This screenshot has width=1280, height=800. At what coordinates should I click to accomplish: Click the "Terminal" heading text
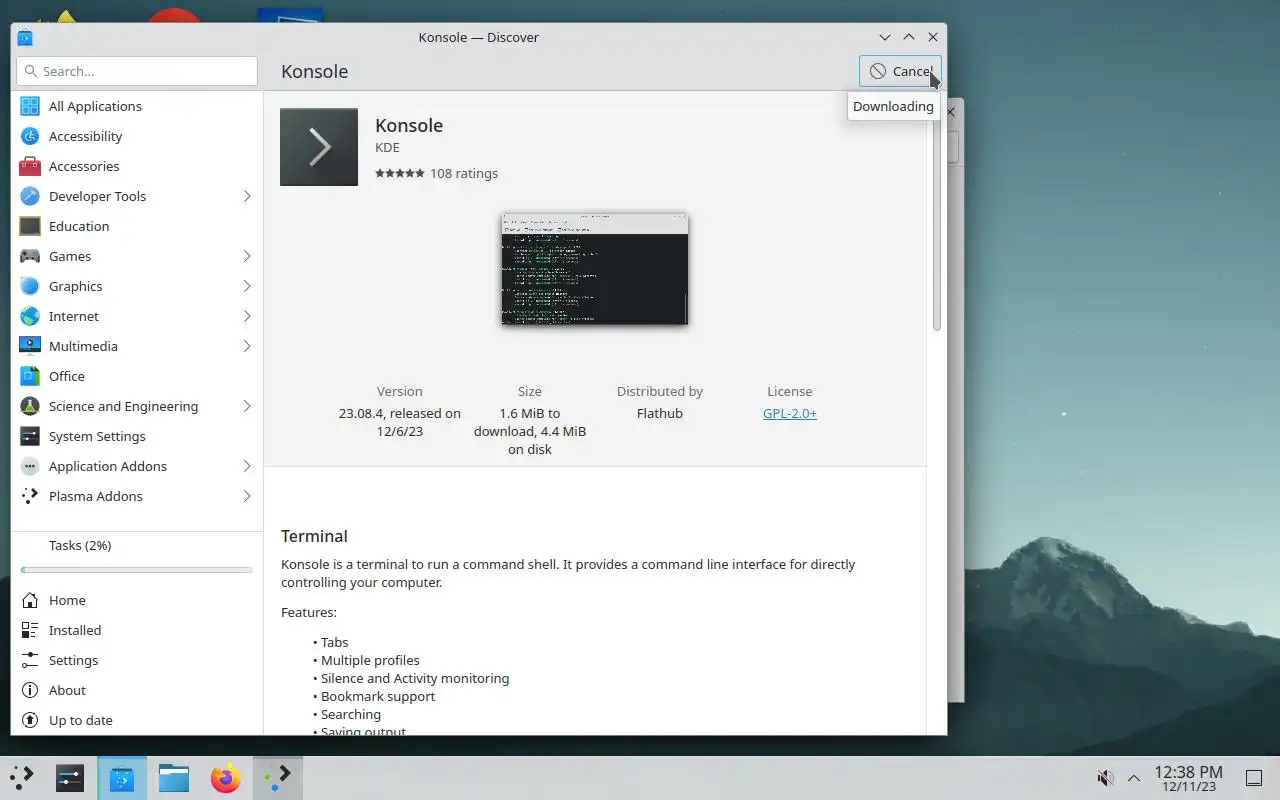(x=314, y=536)
